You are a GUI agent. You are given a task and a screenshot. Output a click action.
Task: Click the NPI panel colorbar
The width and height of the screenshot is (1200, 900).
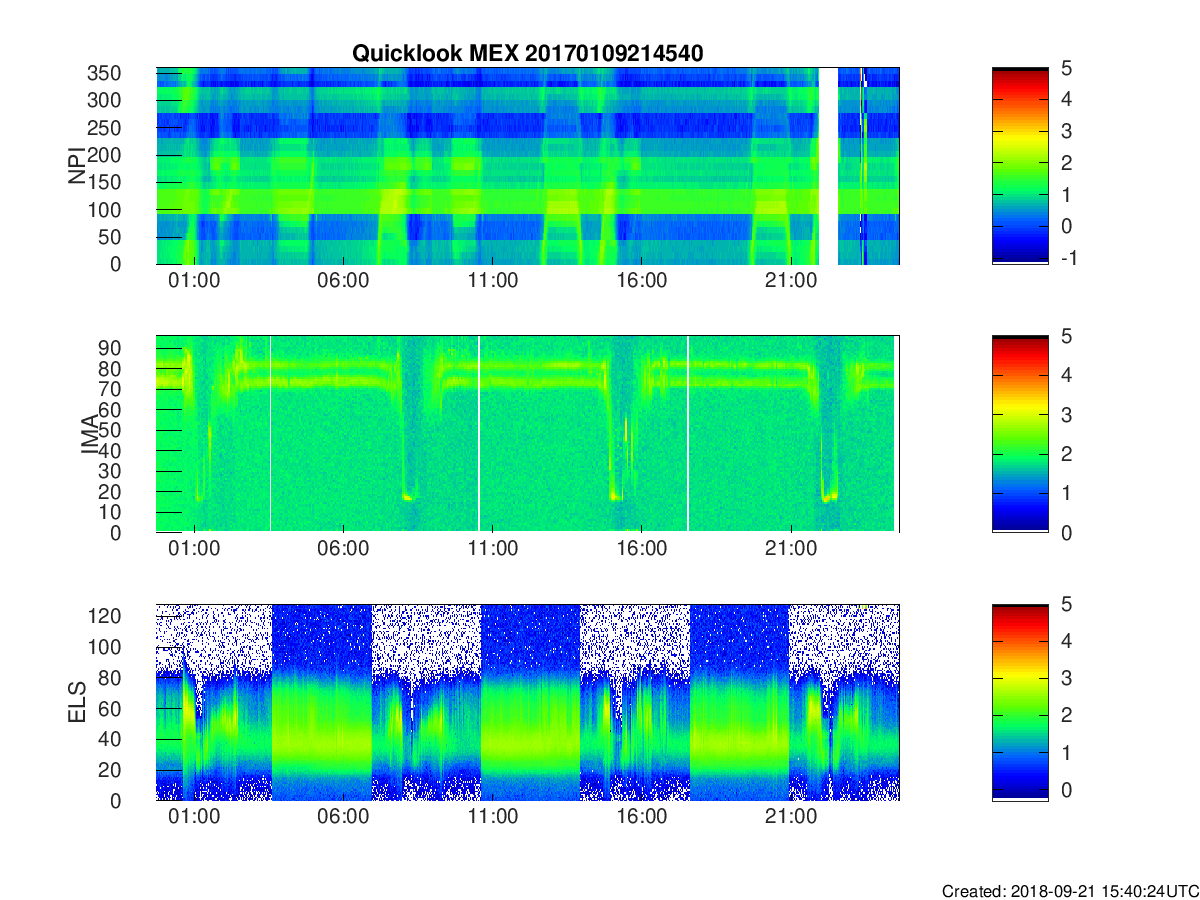tap(1020, 166)
